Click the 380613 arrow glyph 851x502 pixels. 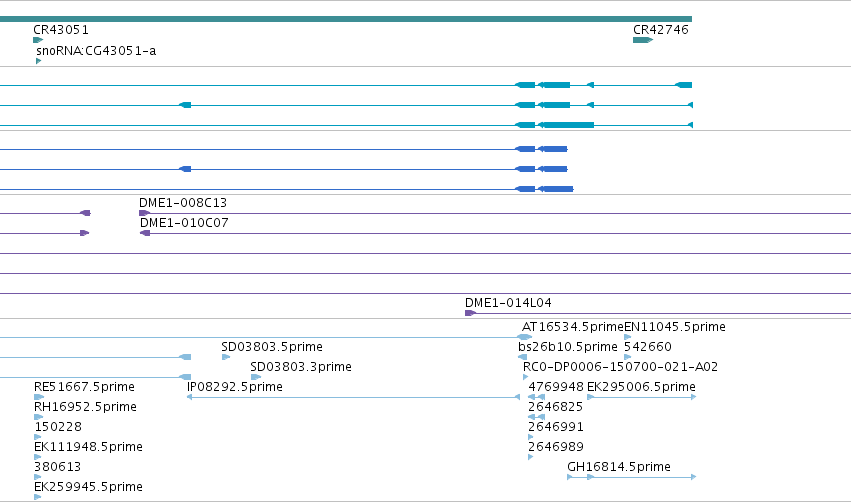tap(37, 477)
